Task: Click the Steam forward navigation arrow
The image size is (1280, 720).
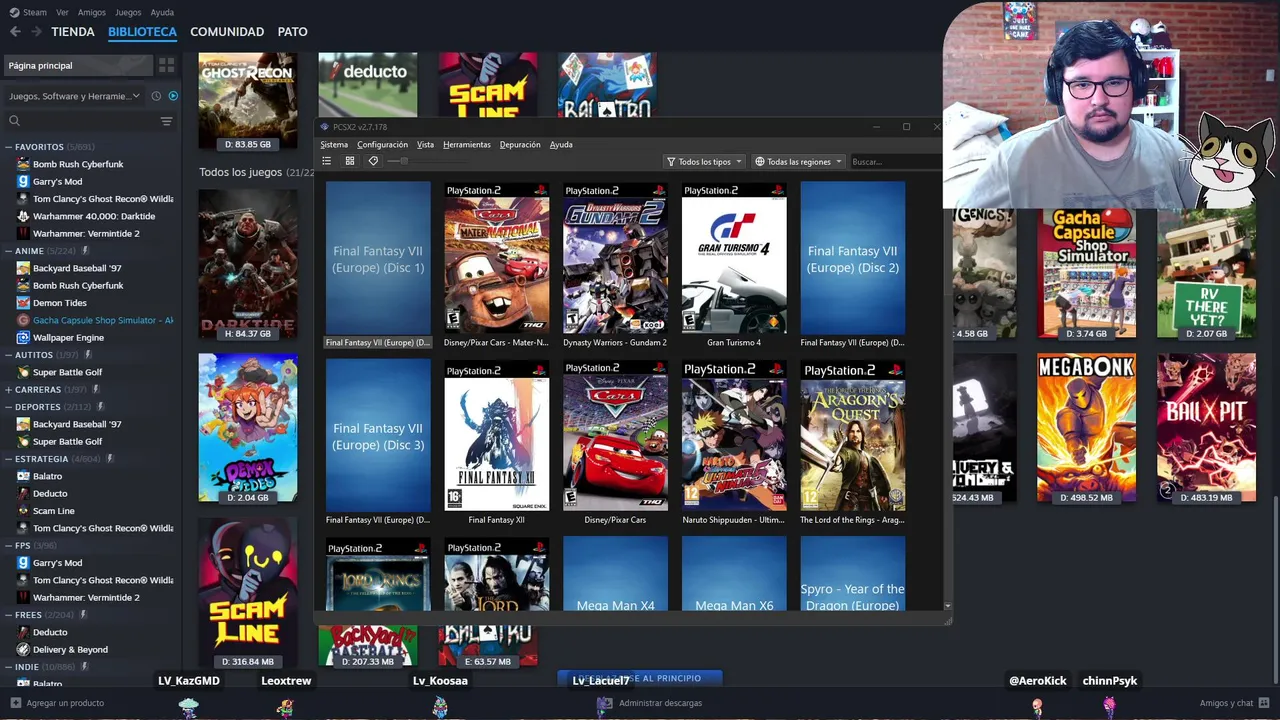Action: (x=36, y=32)
